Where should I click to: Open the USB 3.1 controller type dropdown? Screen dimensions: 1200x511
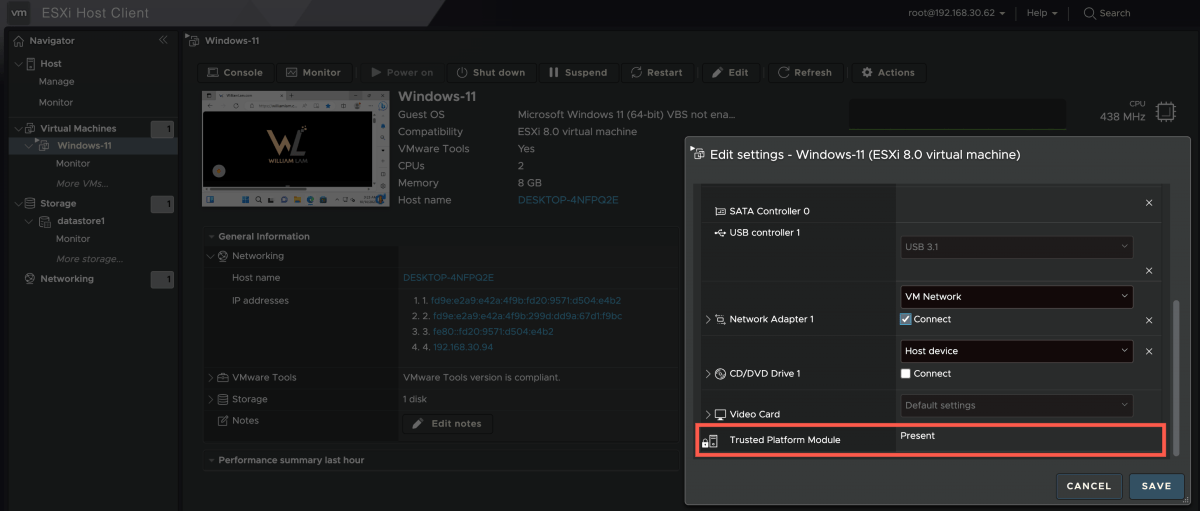[1016, 246]
